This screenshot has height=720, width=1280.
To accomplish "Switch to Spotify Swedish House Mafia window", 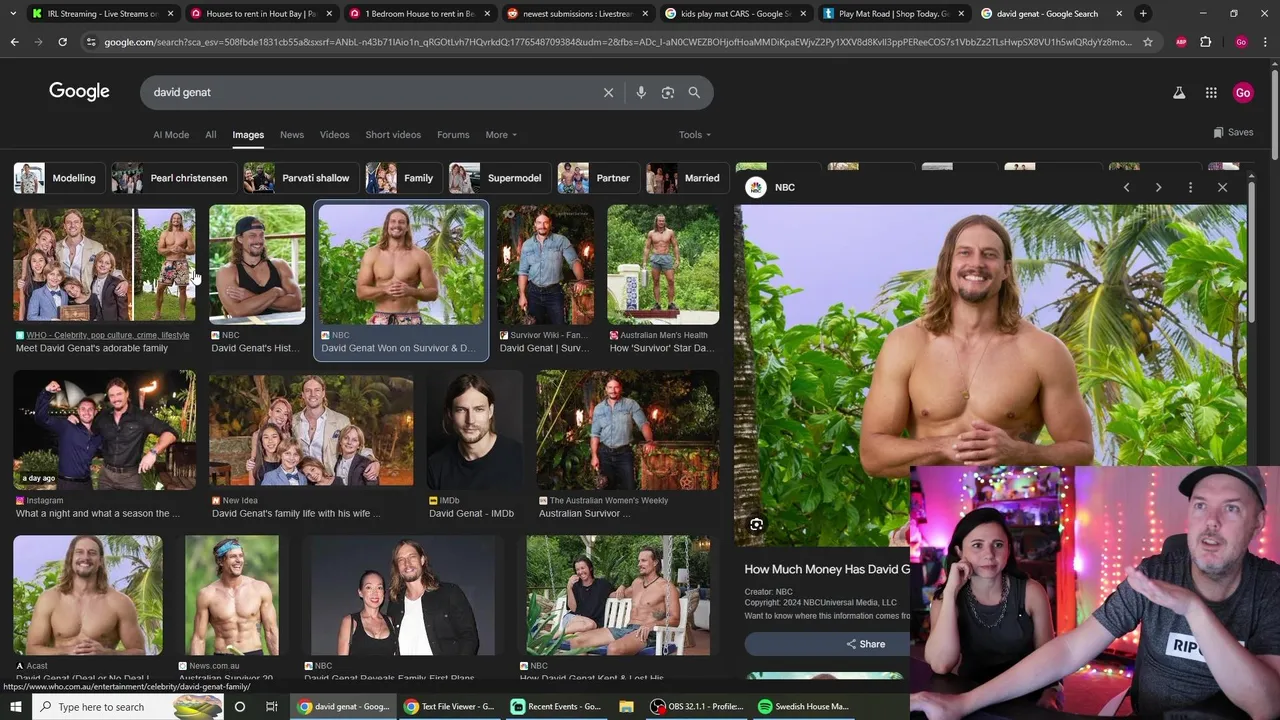I will (803, 706).
